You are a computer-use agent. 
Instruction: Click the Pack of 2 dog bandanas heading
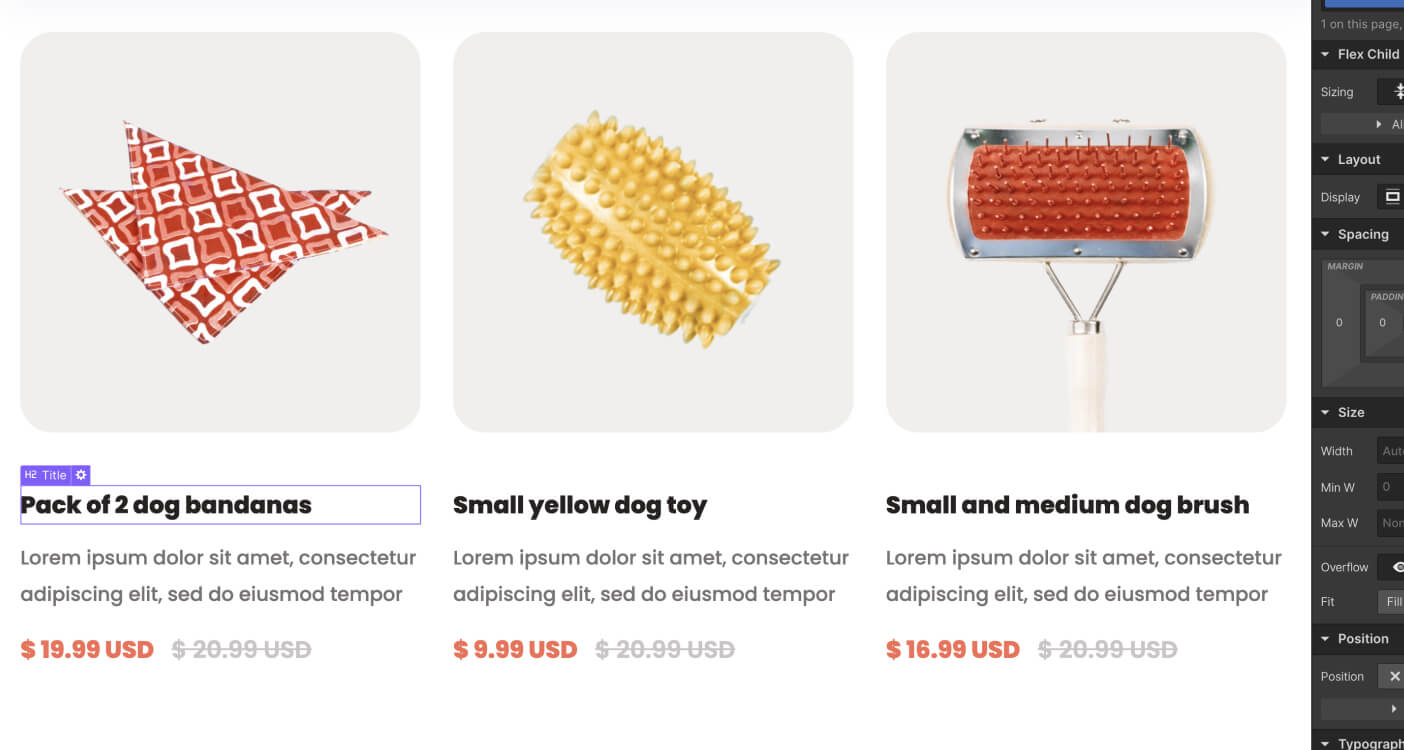[x=167, y=505]
